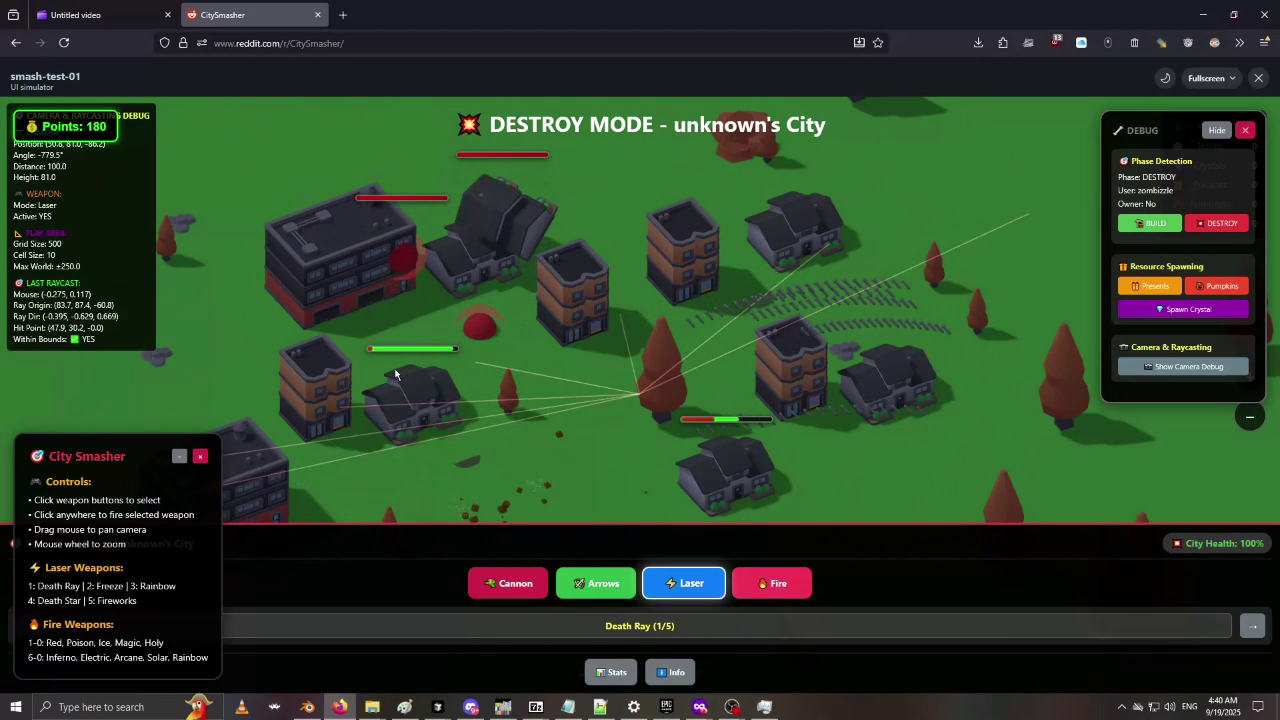Select the Arrows weapon button
The width and height of the screenshot is (1280, 720).
pyautogui.click(x=596, y=583)
